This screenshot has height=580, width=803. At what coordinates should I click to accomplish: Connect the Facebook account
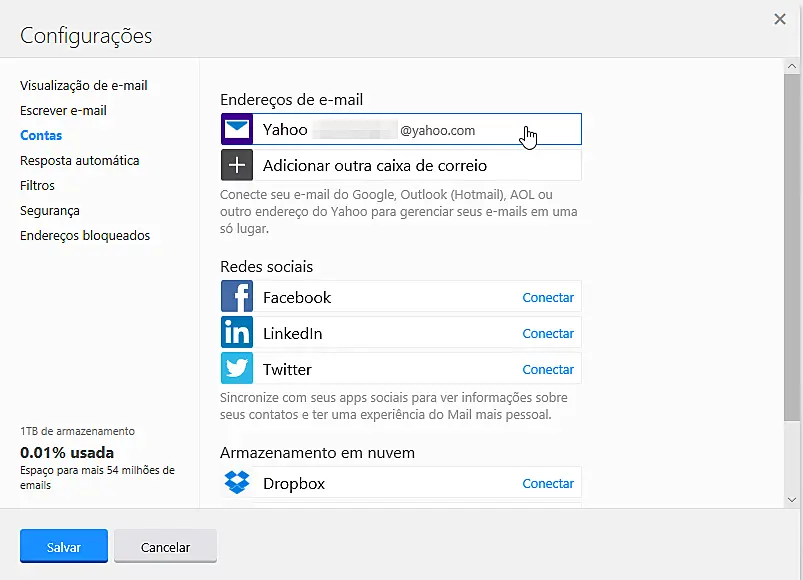pyautogui.click(x=548, y=298)
